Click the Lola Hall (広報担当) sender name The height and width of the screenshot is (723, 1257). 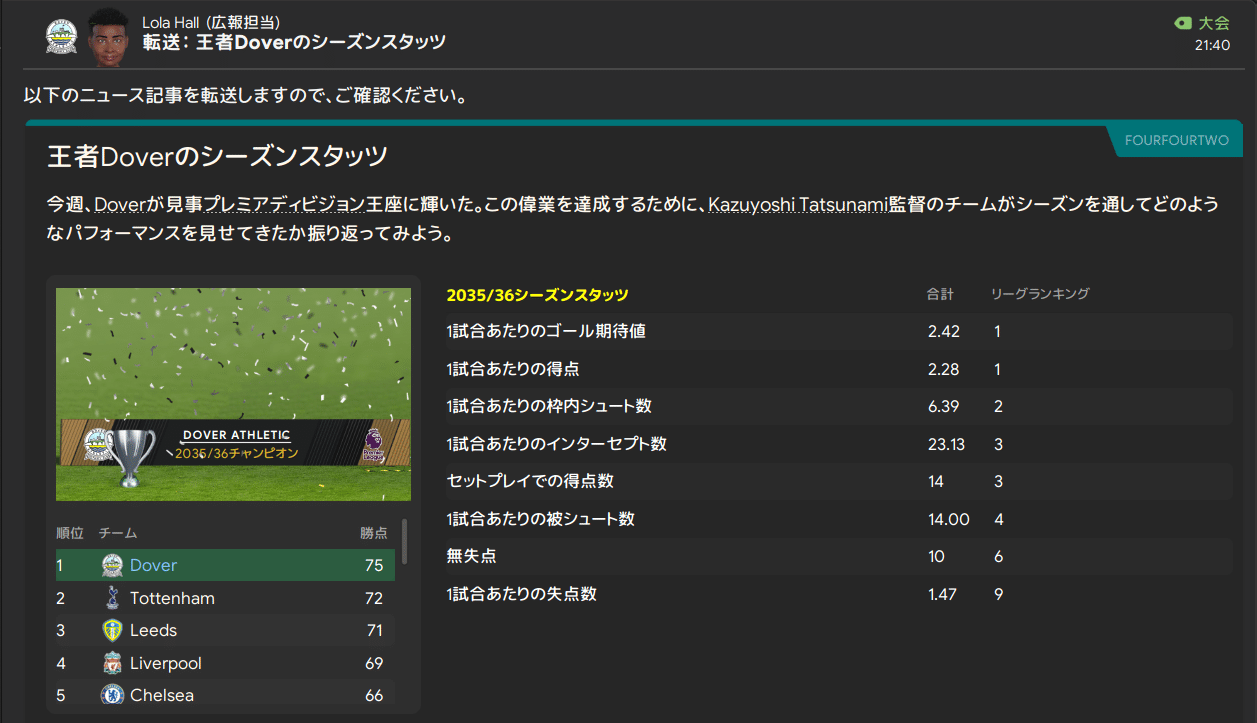pyautogui.click(x=211, y=22)
